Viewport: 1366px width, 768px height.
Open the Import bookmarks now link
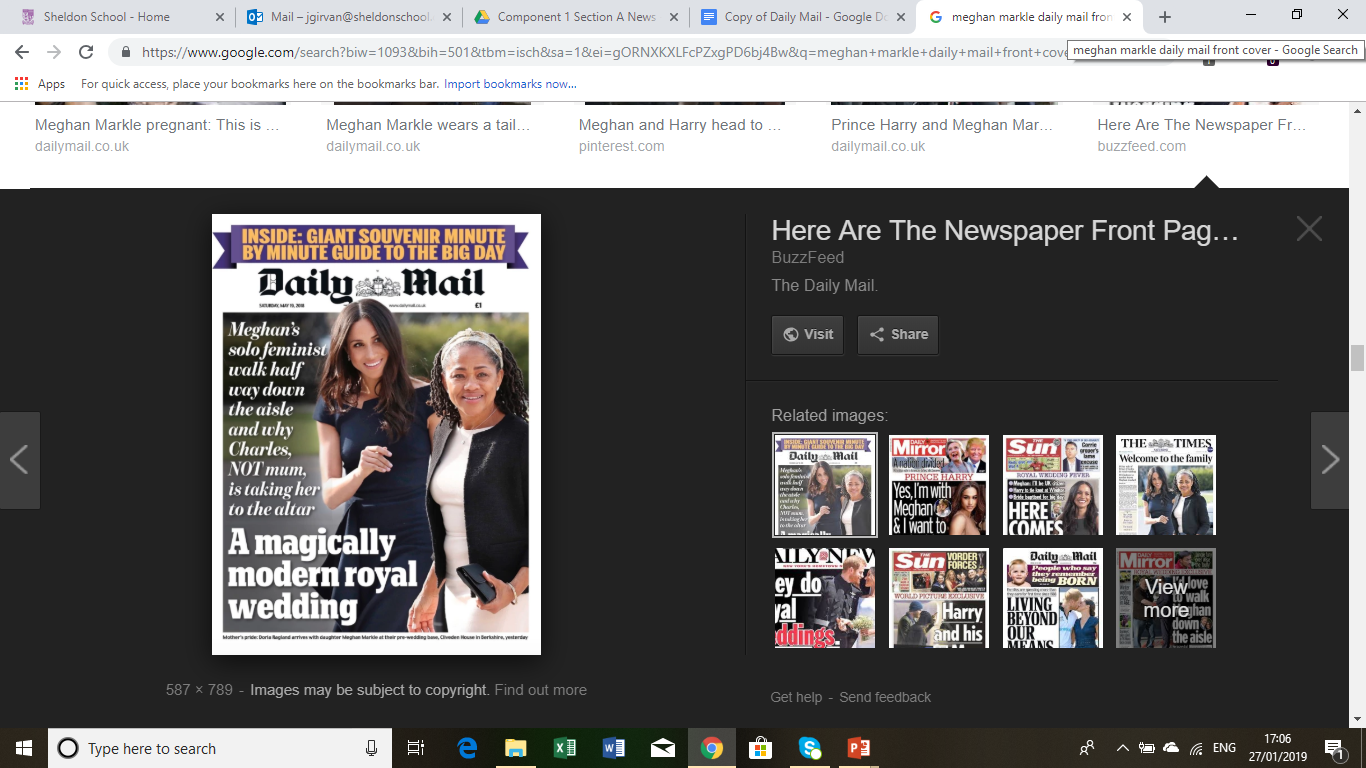coord(510,84)
